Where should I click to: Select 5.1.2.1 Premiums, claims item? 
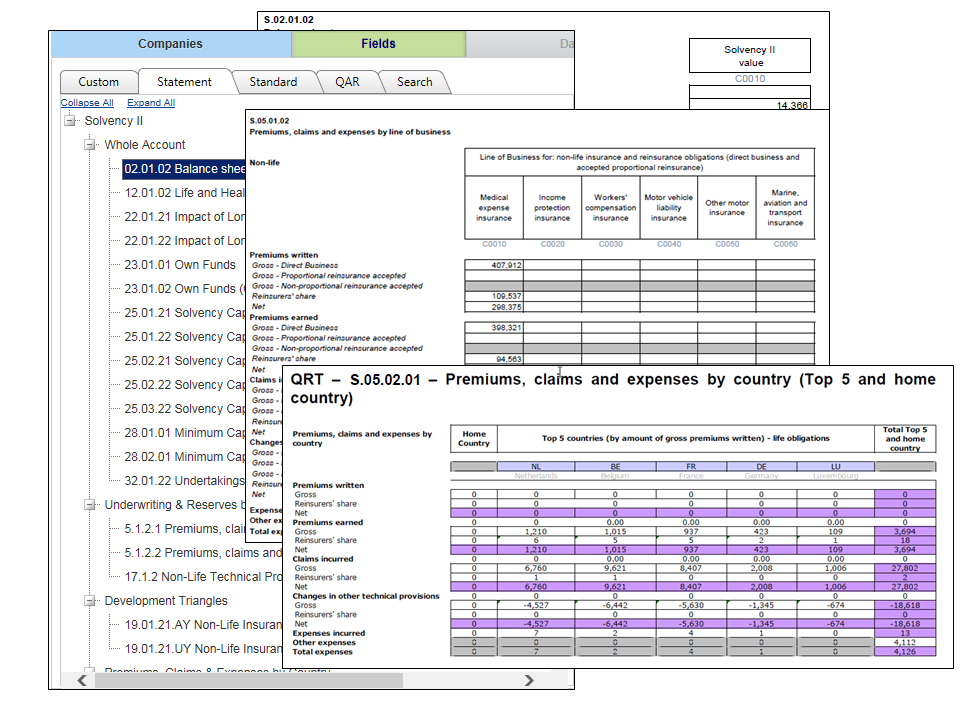184,529
